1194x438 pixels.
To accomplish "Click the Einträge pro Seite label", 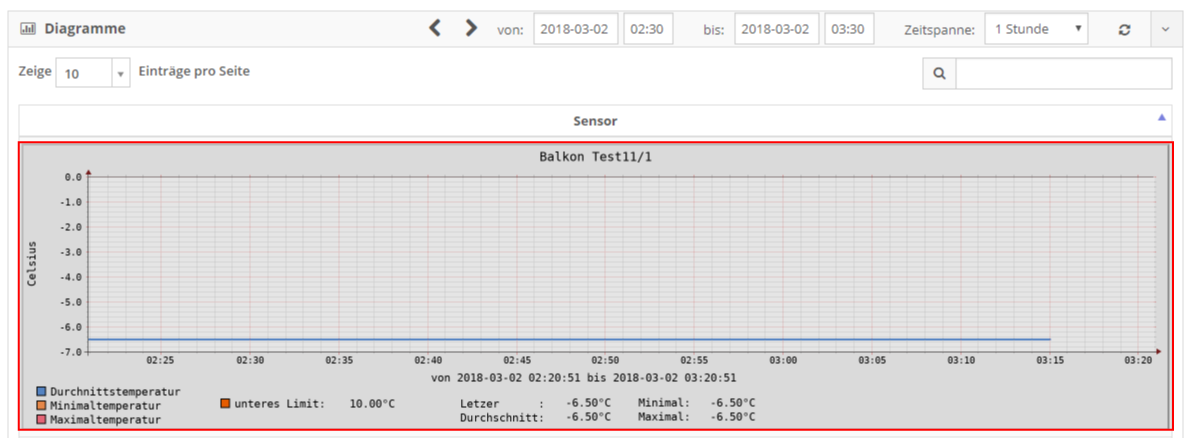I will [x=194, y=72].
